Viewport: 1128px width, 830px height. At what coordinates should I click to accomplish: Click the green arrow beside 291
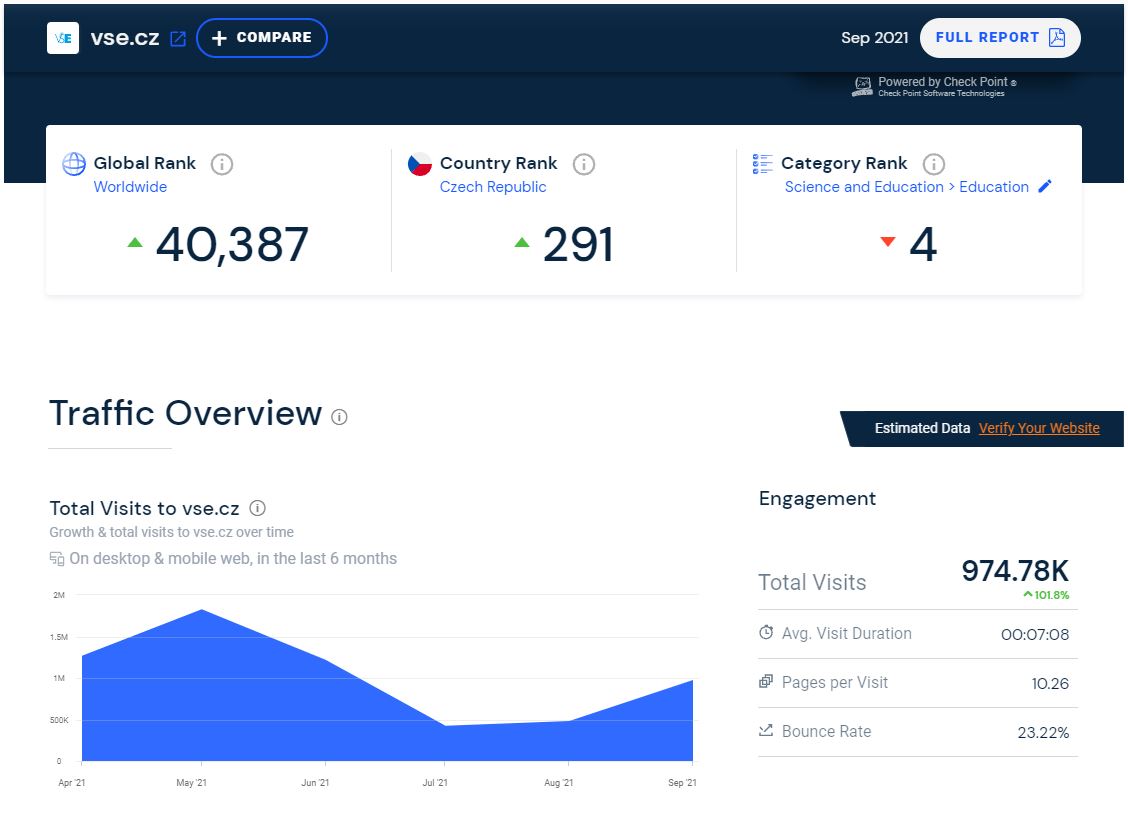click(522, 242)
